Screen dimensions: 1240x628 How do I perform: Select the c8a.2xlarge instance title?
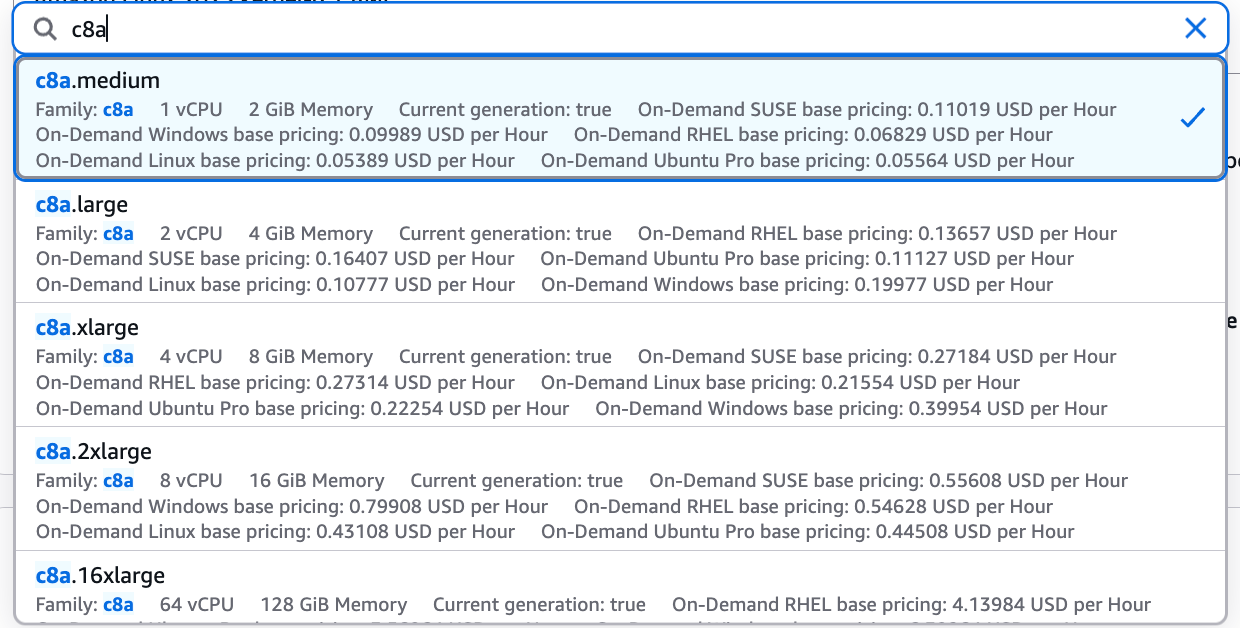tap(94, 452)
